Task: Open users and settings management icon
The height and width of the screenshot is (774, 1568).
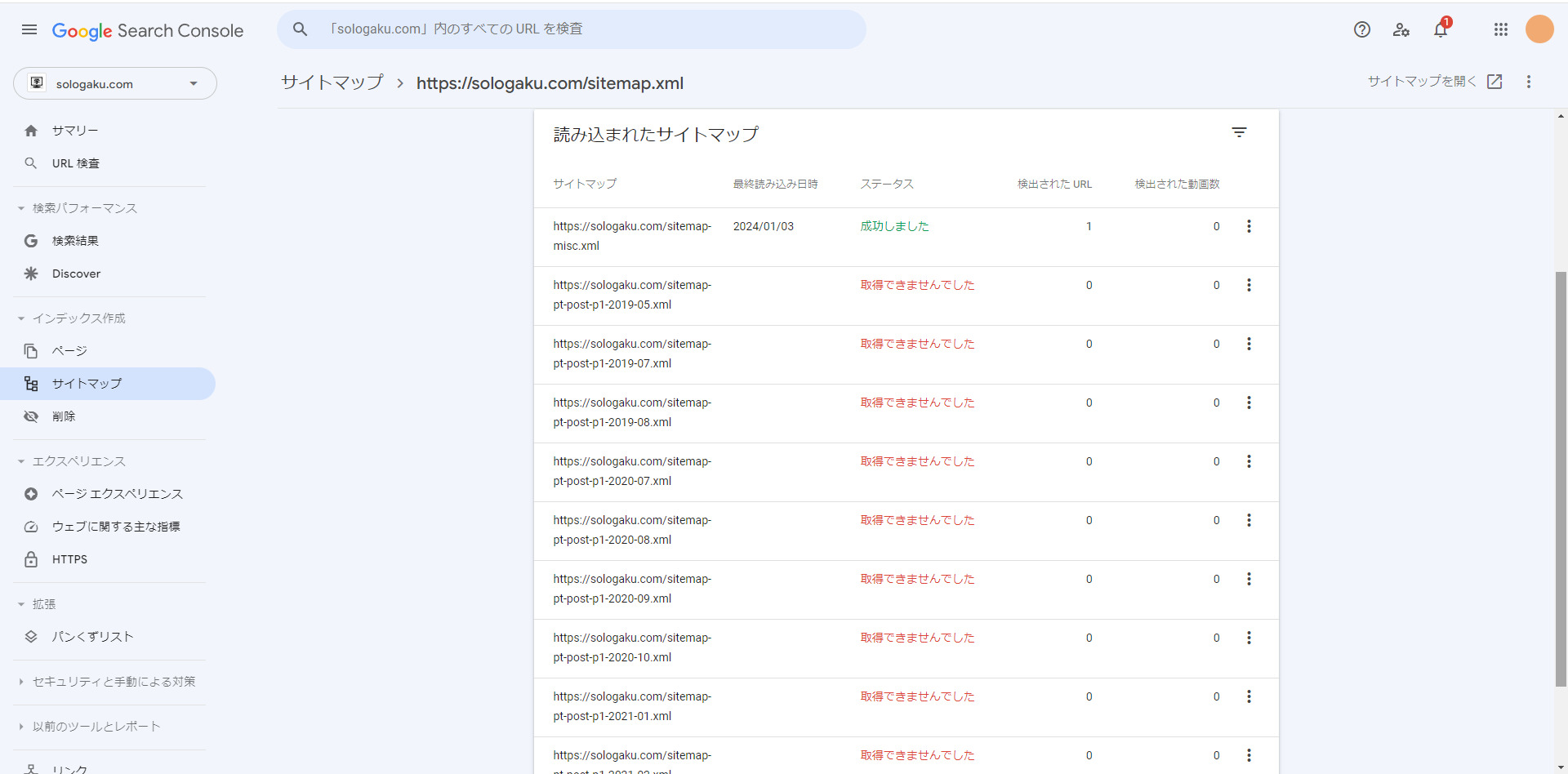Action: pos(1401,30)
